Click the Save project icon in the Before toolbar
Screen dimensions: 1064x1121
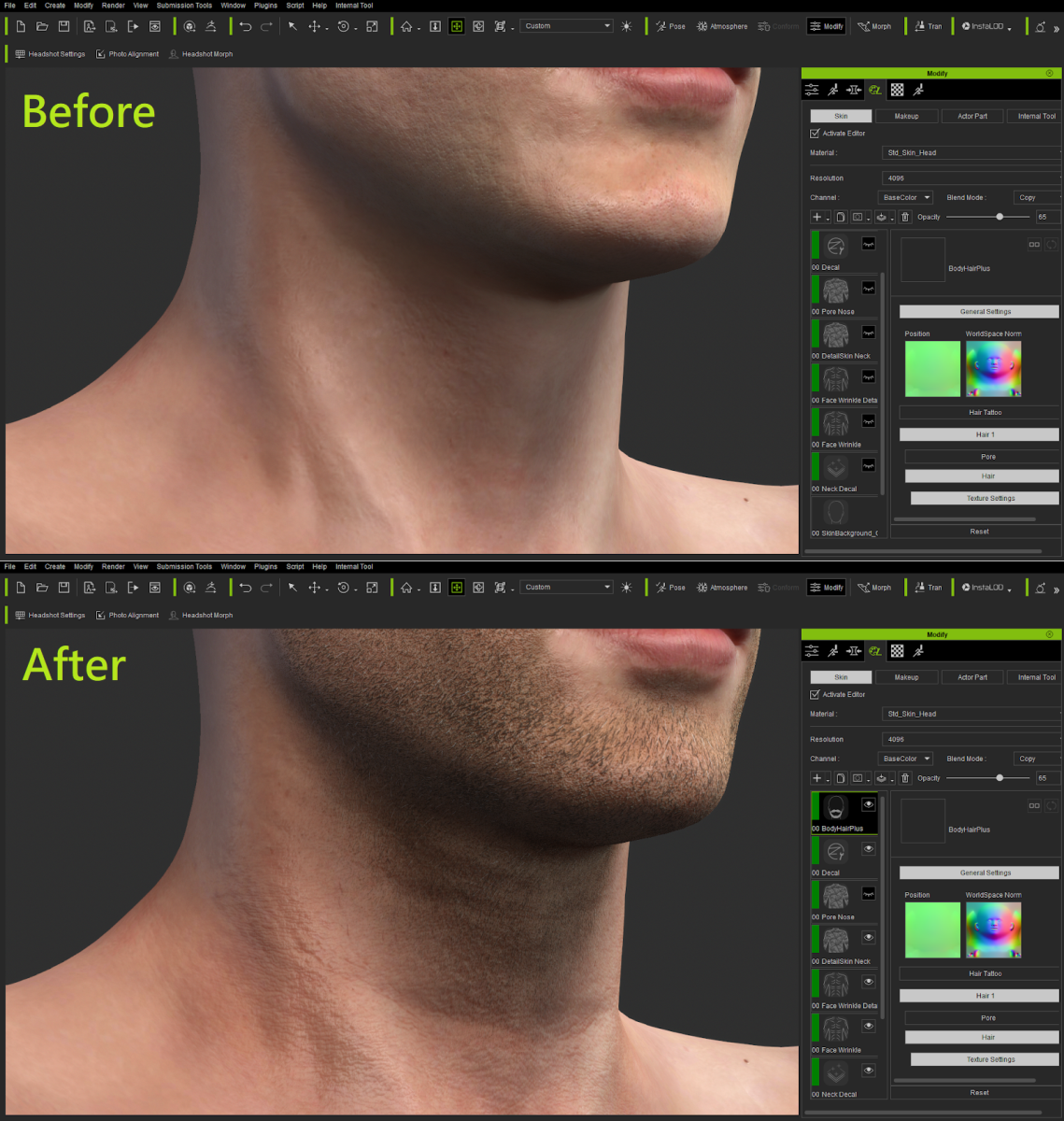[64, 26]
